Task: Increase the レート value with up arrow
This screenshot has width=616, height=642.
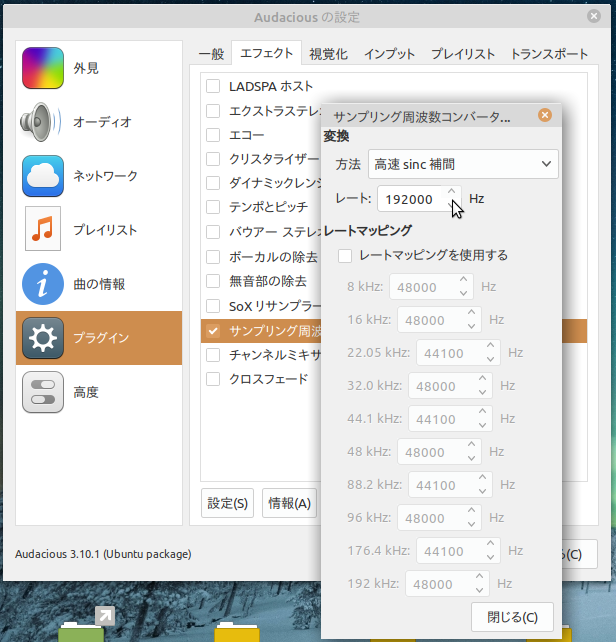Action: pyautogui.click(x=451, y=192)
